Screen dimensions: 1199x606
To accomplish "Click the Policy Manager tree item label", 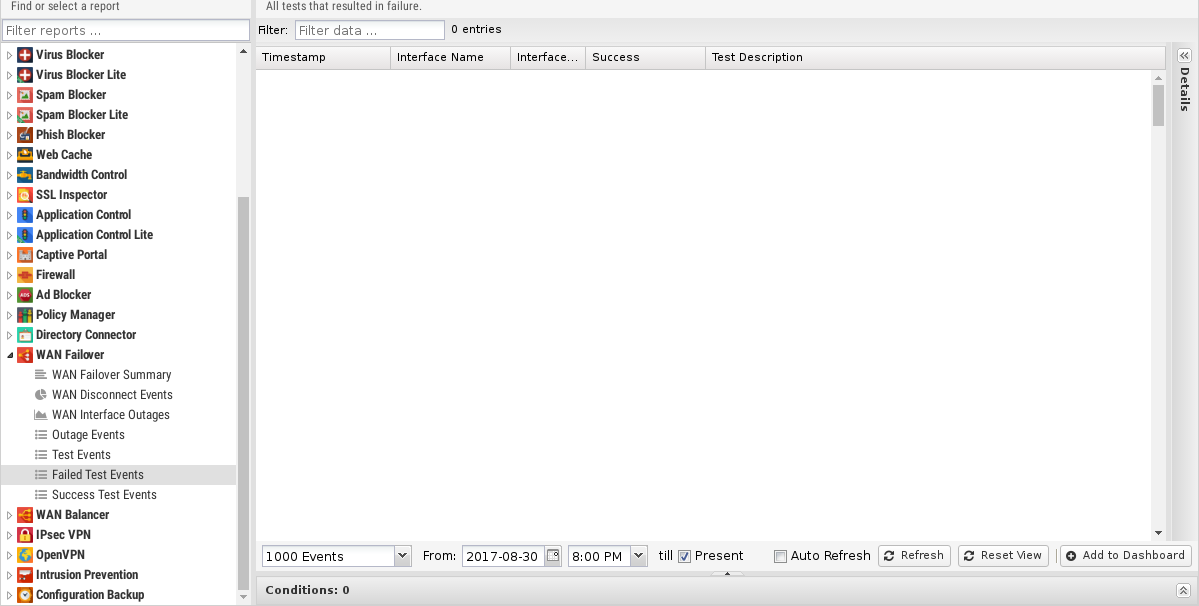I will point(76,315).
